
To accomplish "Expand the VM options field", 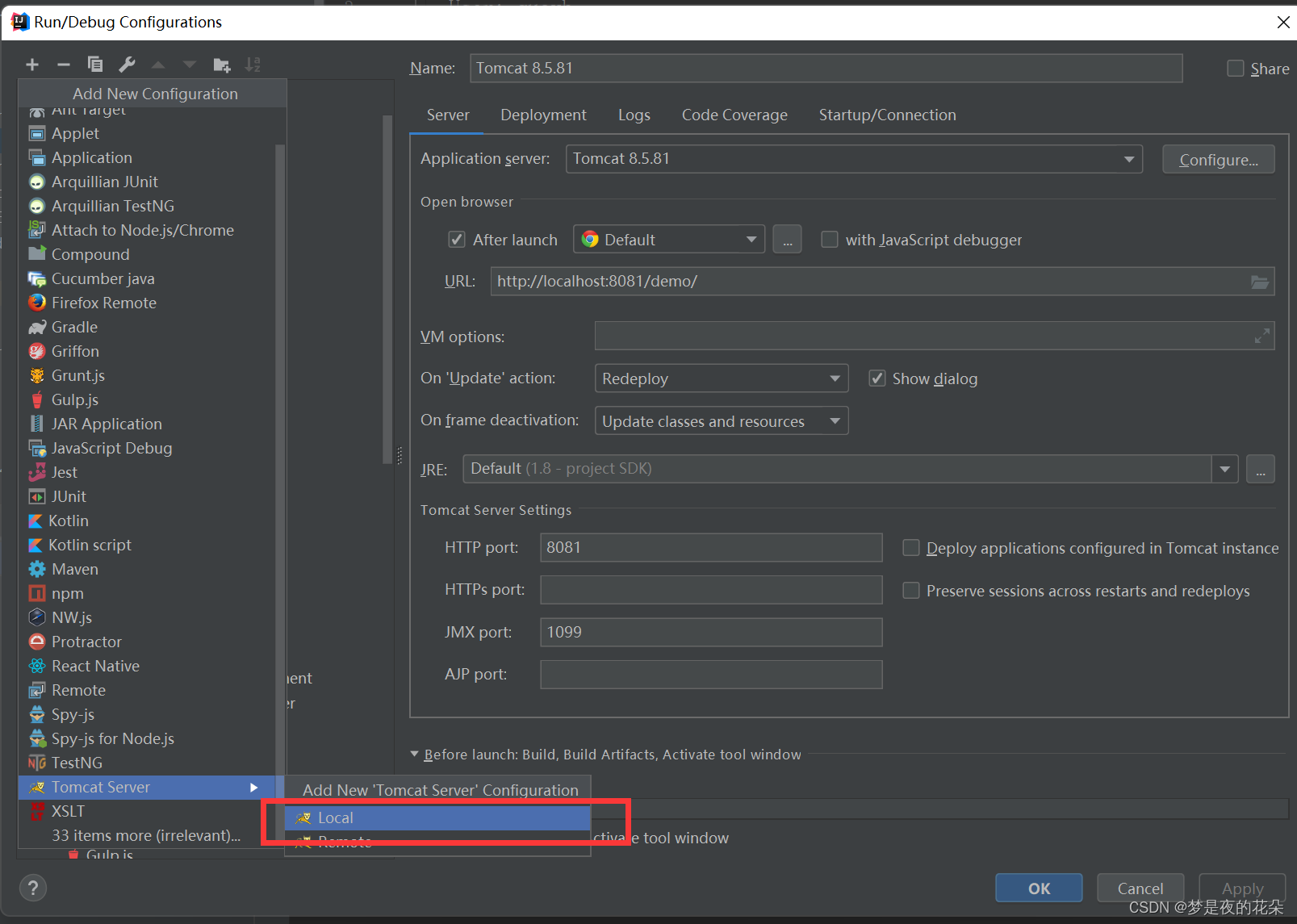I will 1261,337.
